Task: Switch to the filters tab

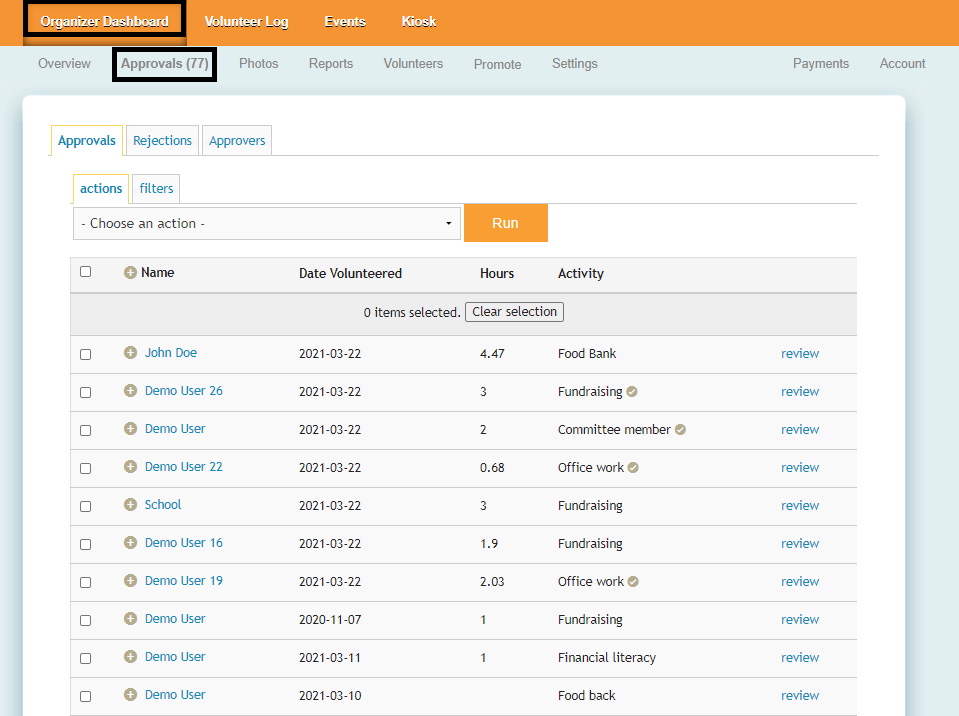Action: click(156, 189)
